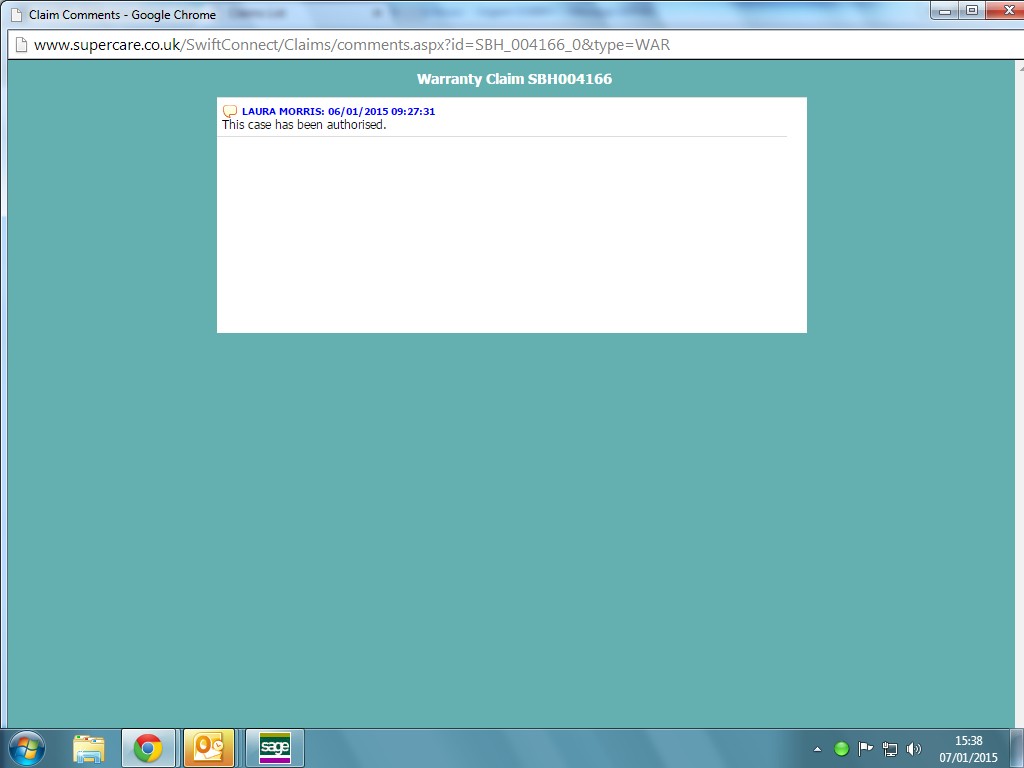Click the Claim Comments window title icon

[17, 14]
